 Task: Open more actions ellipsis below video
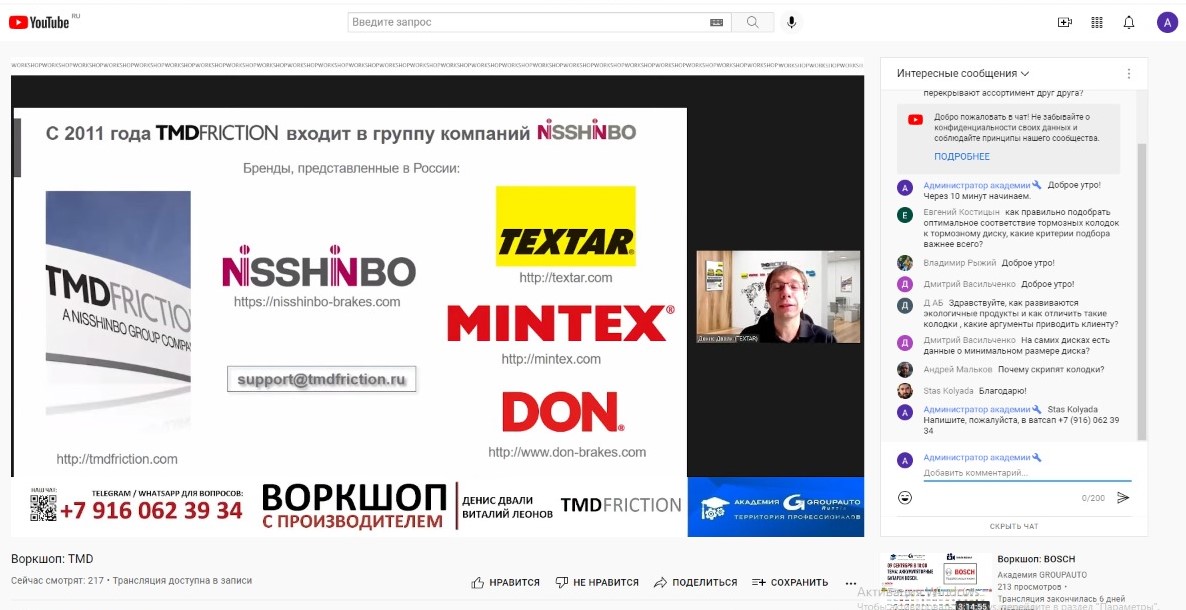pos(851,584)
